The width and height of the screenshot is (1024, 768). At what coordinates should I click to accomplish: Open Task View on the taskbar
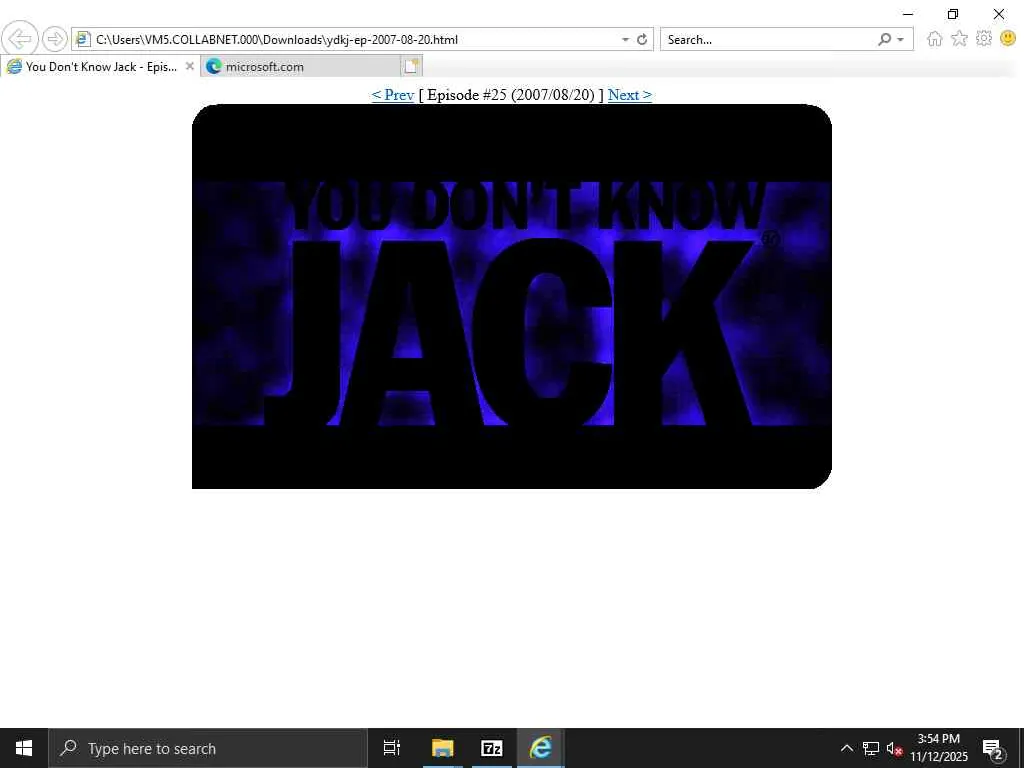tap(392, 748)
